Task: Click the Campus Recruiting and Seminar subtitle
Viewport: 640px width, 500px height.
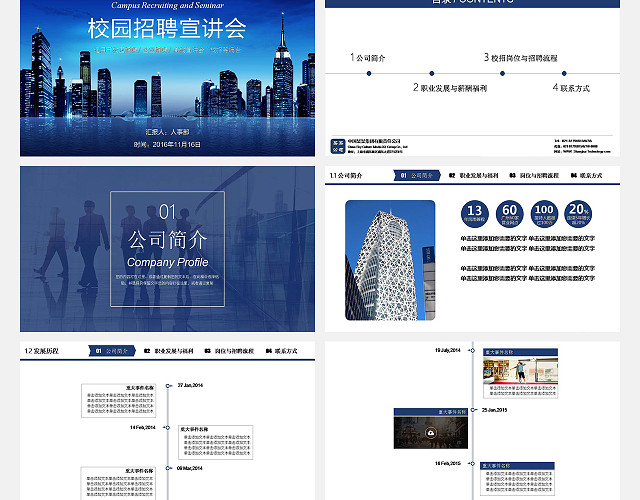Action: pyautogui.click(x=167, y=5)
